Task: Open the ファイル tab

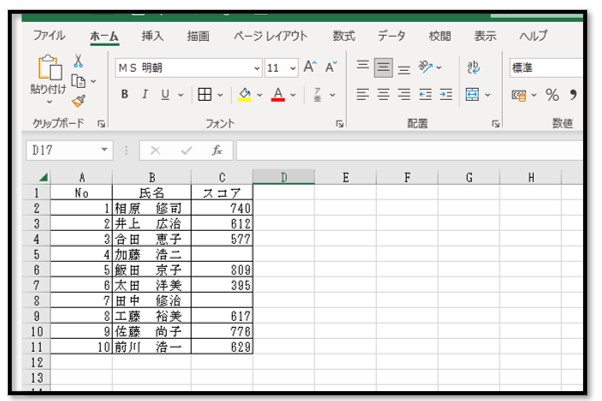Action: (49, 36)
